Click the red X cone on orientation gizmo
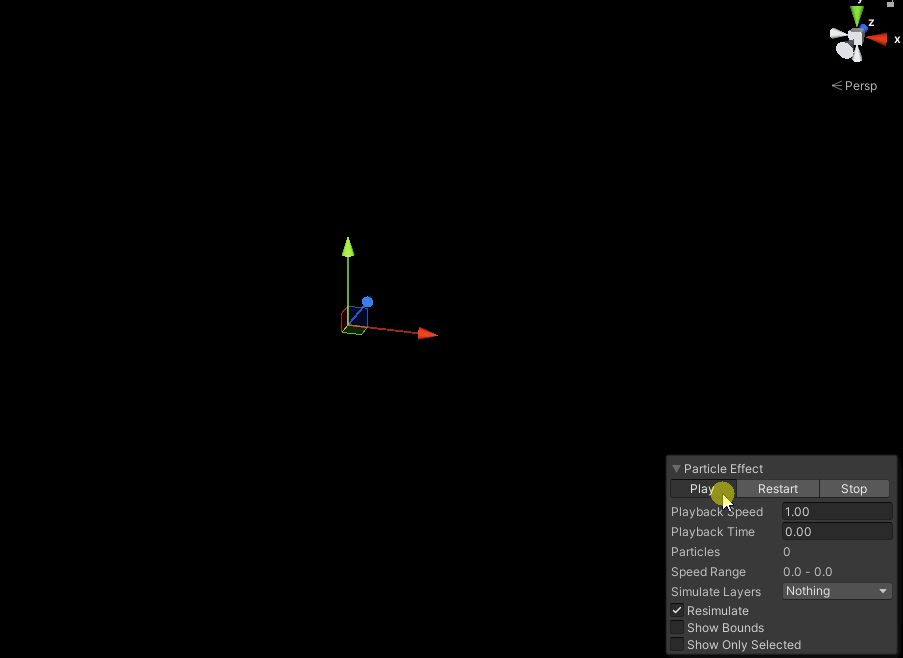 [877, 39]
